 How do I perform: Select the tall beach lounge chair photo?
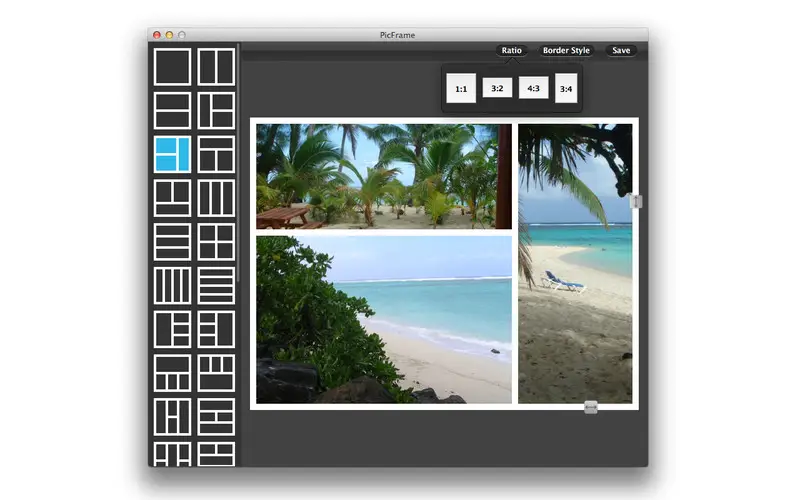pyautogui.click(x=575, y=264)
